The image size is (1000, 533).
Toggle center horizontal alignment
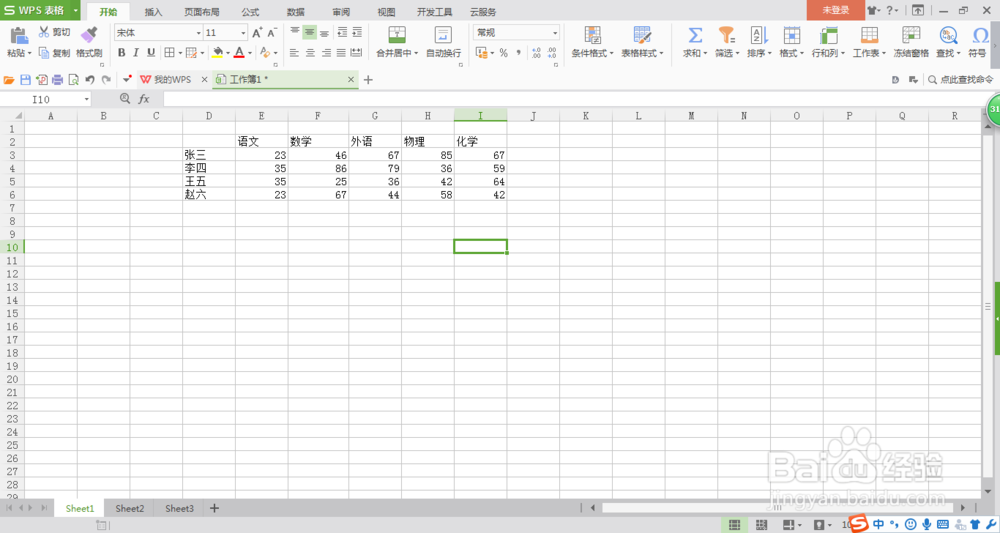click(x=310, y=53)
